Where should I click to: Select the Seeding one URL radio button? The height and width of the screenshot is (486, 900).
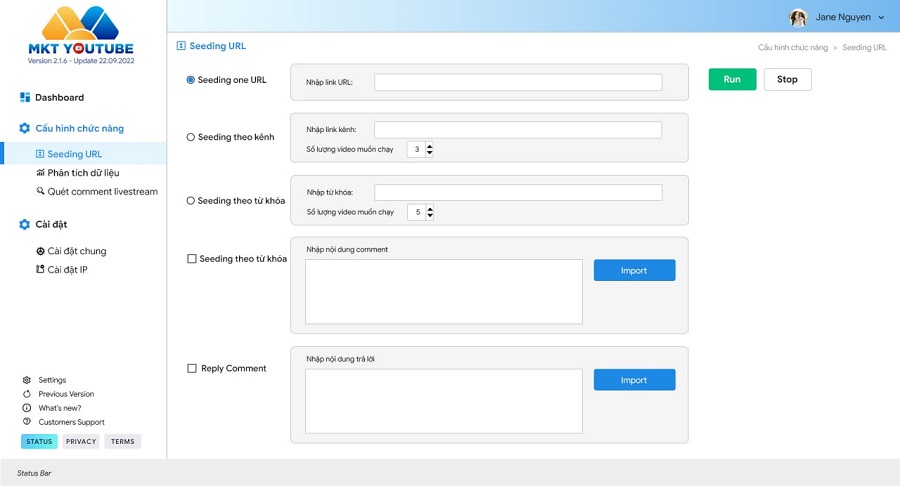point(191,80)
